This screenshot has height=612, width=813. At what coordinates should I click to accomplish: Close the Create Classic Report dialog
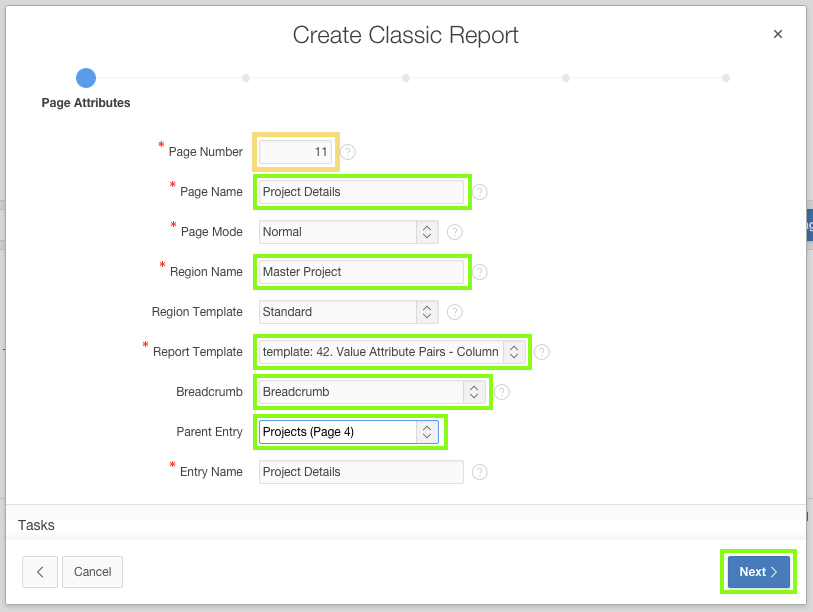778,34
